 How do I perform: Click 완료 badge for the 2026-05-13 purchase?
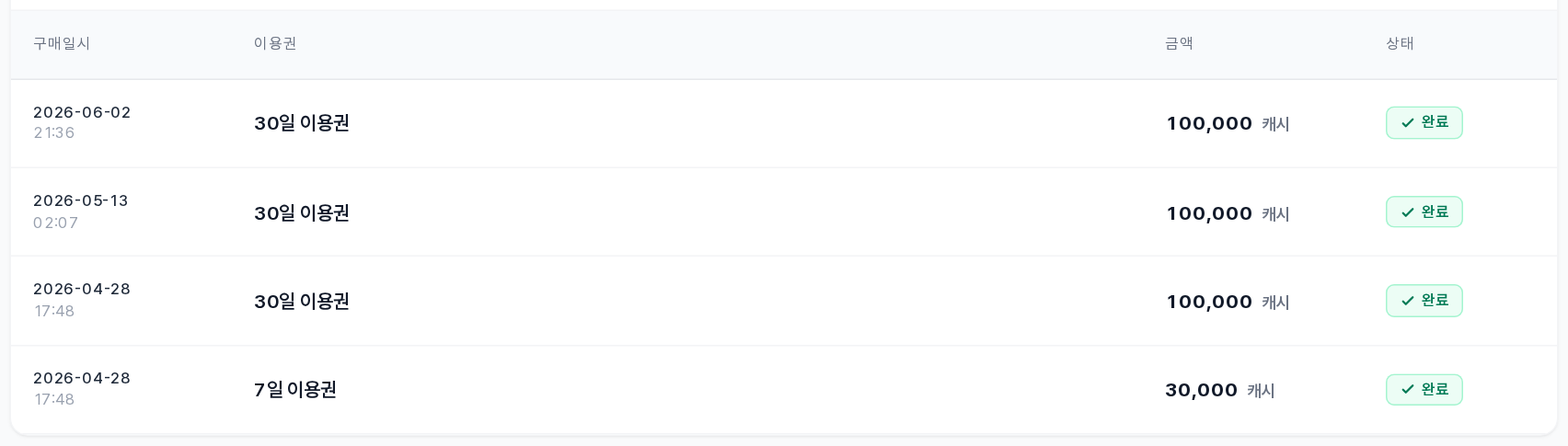coord(1424,212)
